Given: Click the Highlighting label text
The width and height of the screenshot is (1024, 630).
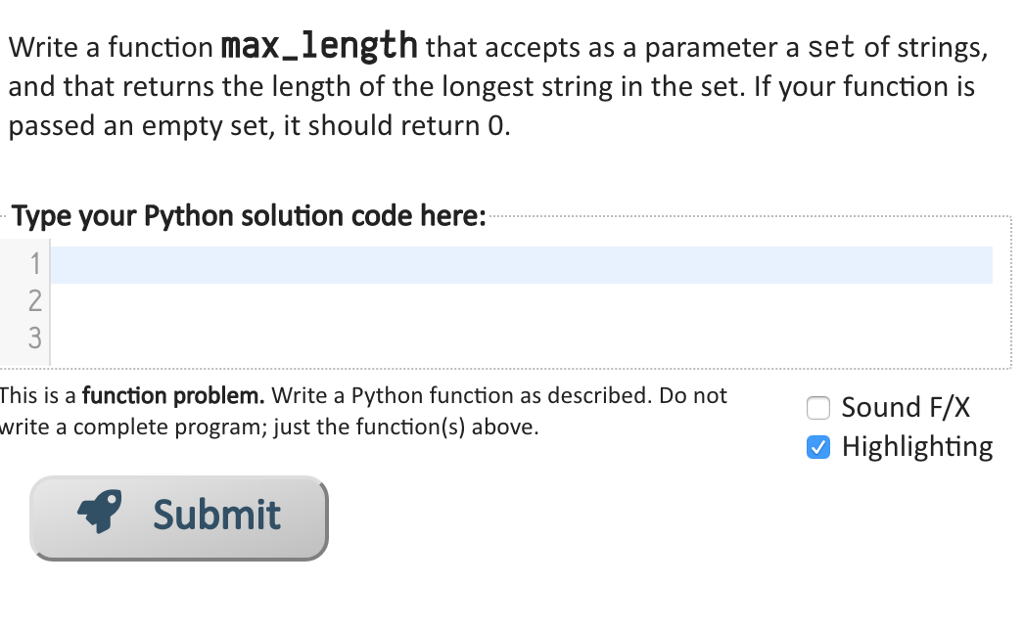Looking at the screenshot, I should [917, 447].
